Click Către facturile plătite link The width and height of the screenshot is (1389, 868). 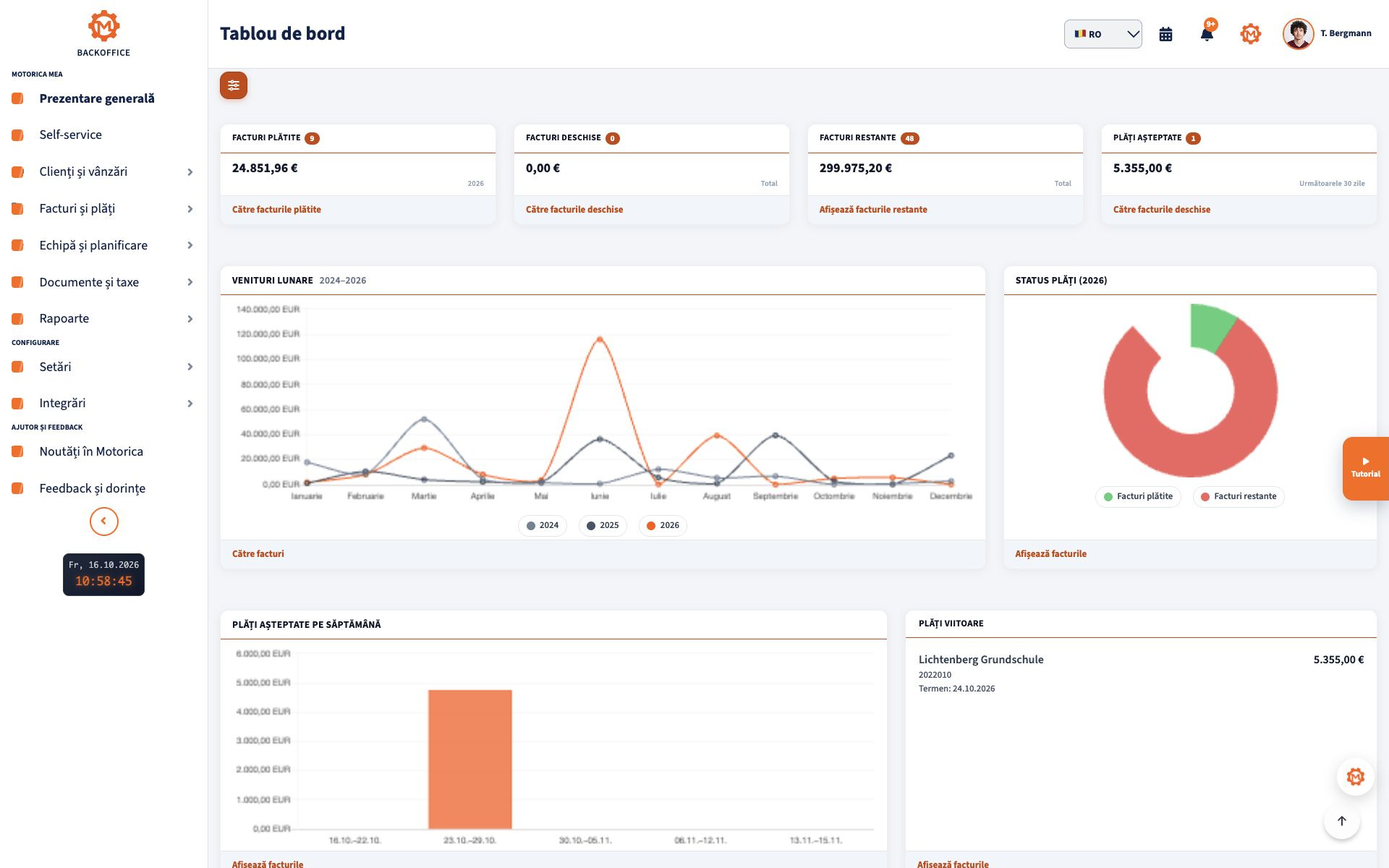(276, 209)
